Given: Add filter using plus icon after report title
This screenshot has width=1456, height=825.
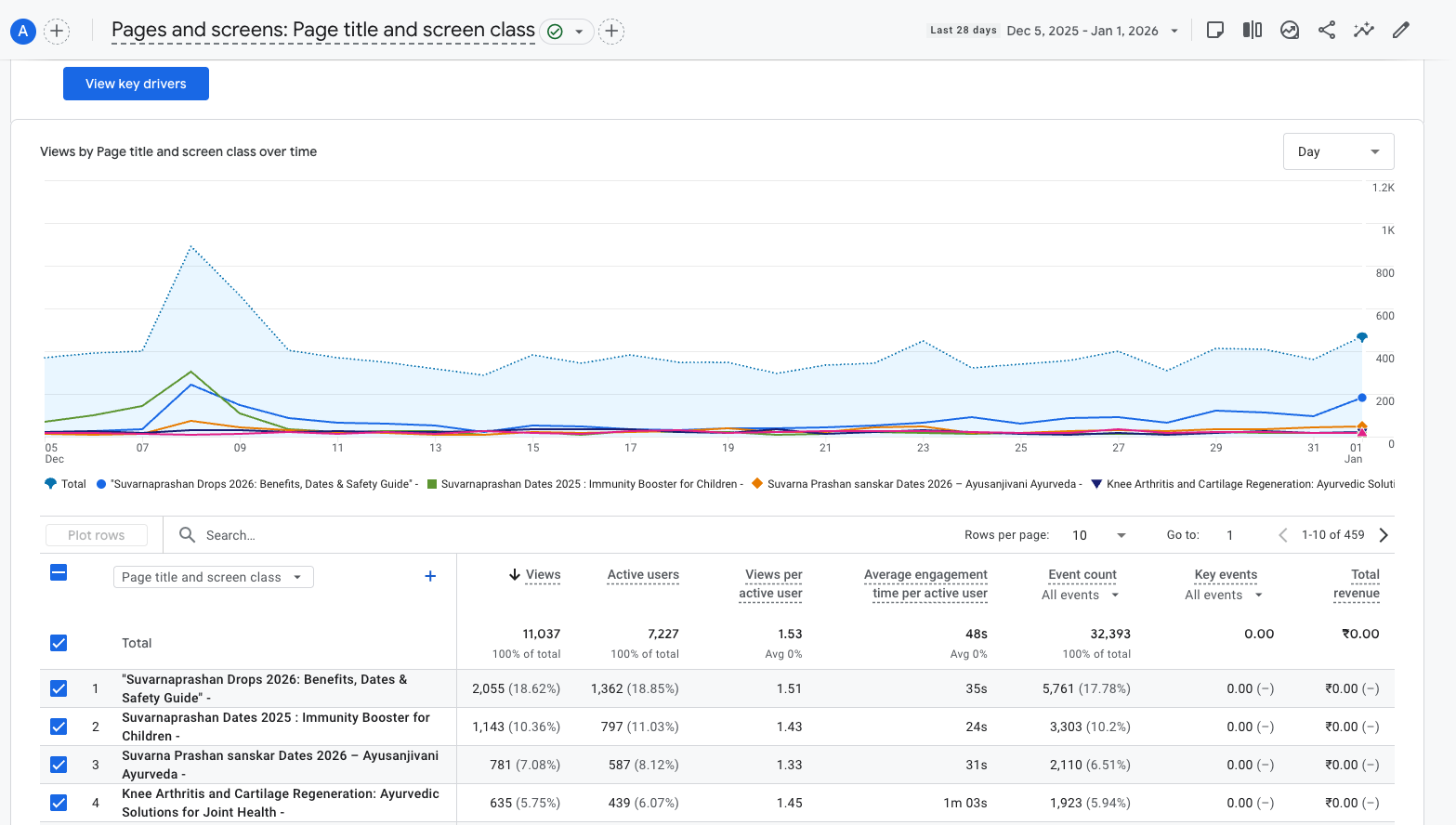Looking at the screenshot, I should 611,32.
